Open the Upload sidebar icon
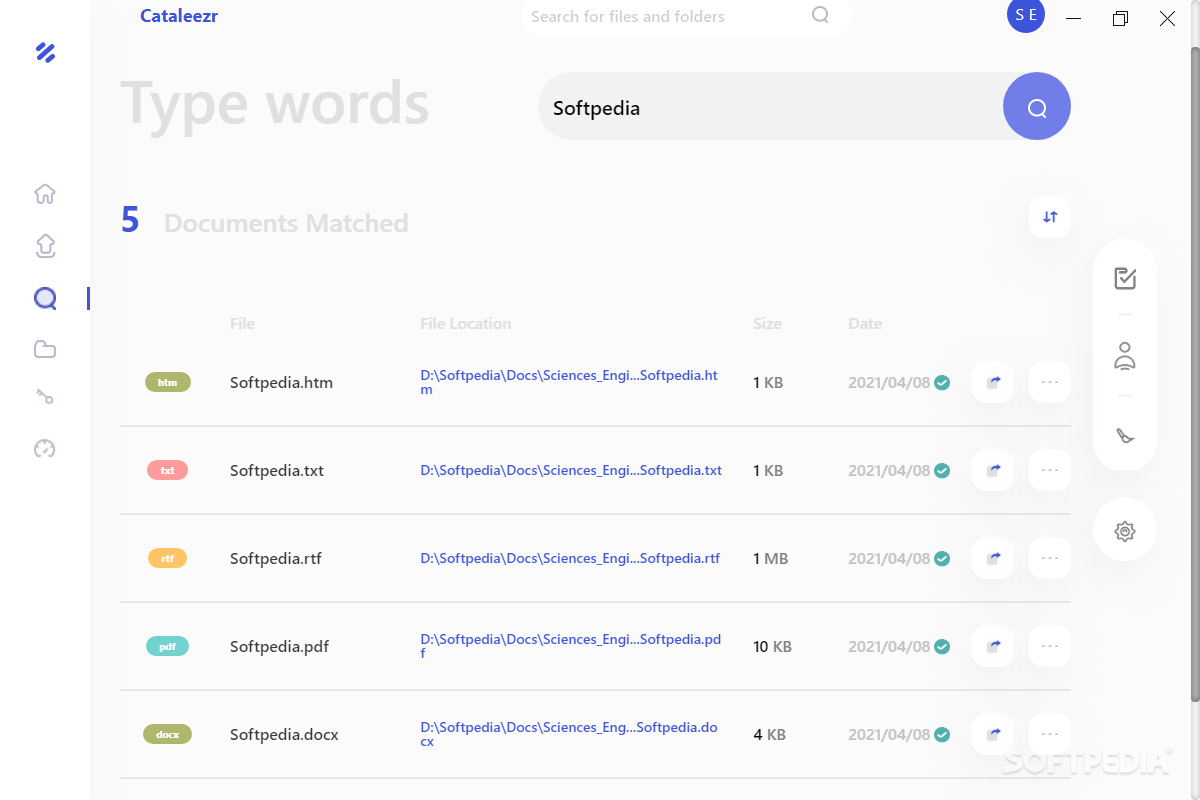 click(45, 245)
